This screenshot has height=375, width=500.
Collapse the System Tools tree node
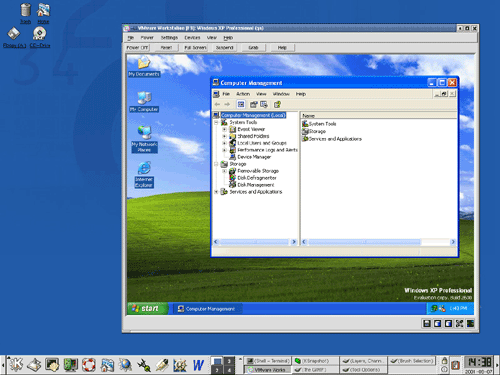(216, 122)
